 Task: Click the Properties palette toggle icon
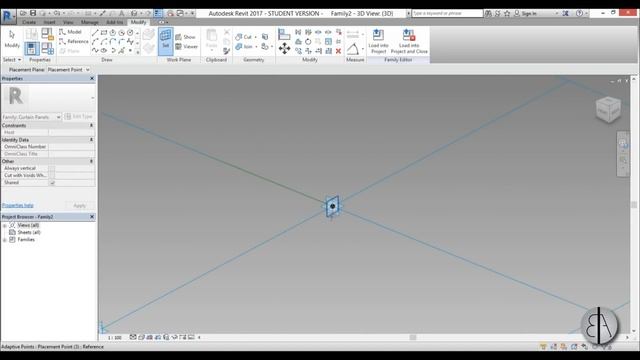coord(31,49)
